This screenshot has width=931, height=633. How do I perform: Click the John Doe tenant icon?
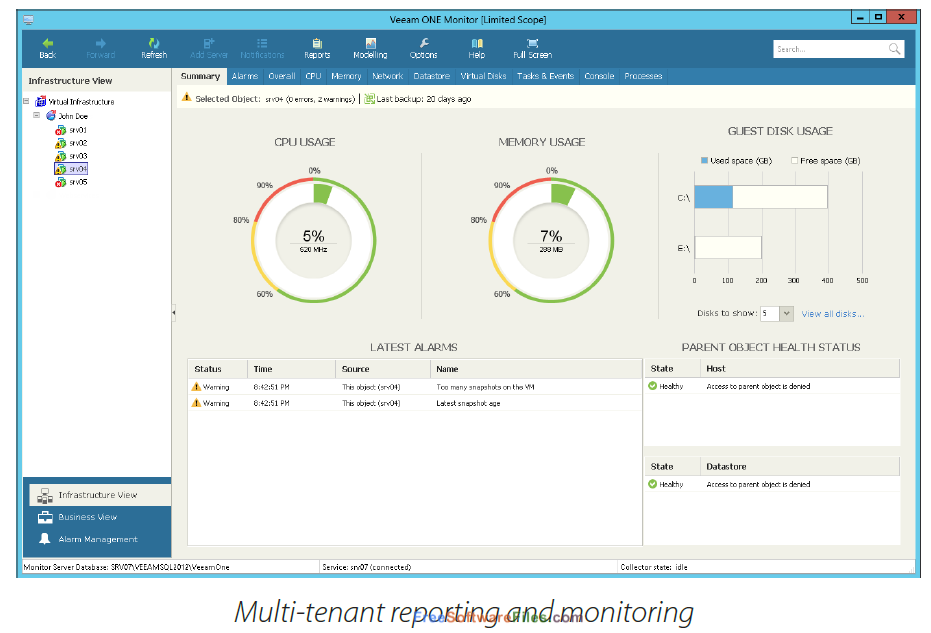pos(51,116)
